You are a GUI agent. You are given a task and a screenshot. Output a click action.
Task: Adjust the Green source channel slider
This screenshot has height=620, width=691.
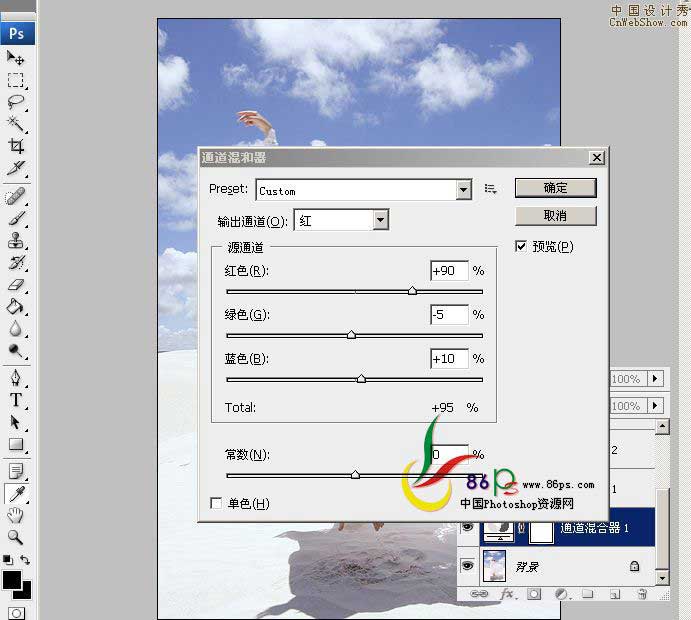(351, 334)
